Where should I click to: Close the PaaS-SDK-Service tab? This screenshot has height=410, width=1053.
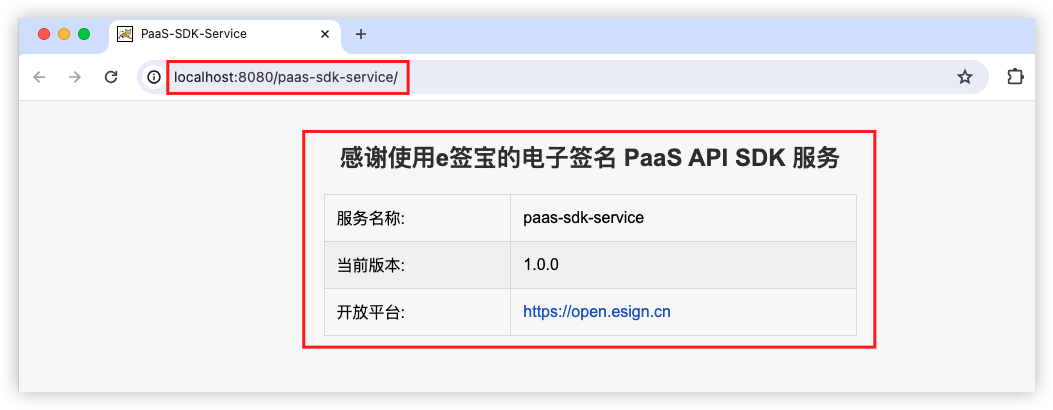pos(325,34)
